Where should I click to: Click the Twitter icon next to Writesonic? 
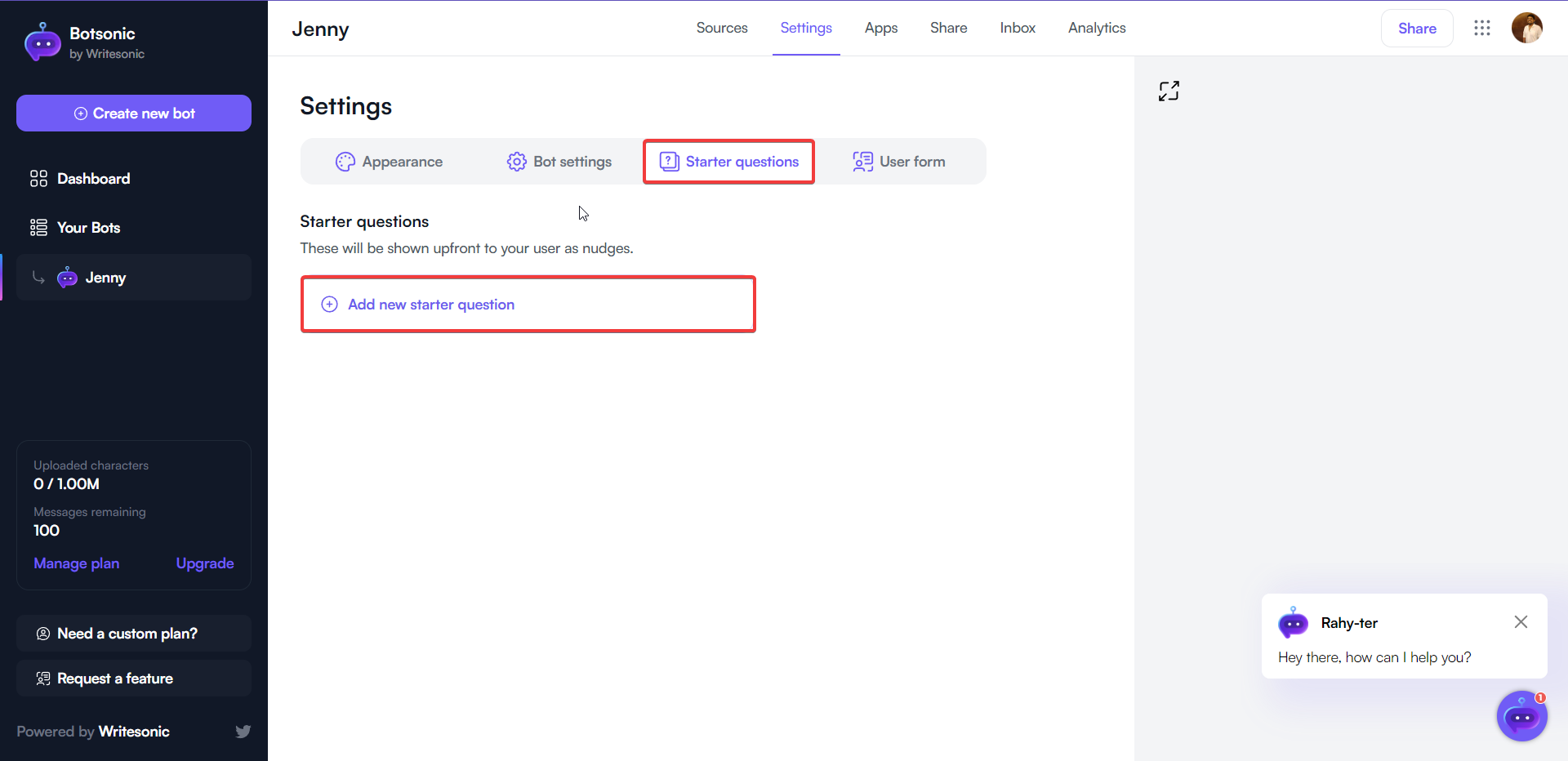click(x=243, y=732)
